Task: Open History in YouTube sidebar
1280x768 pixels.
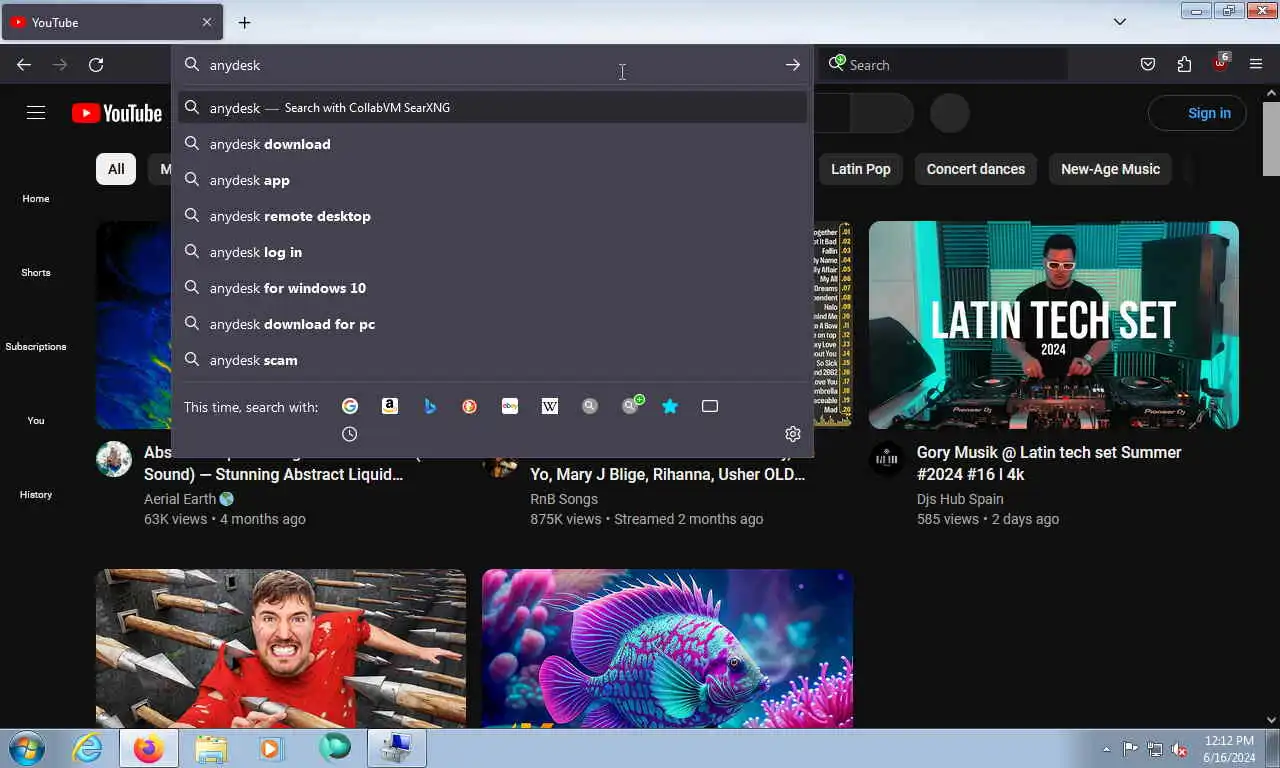Action: (36, 494)
